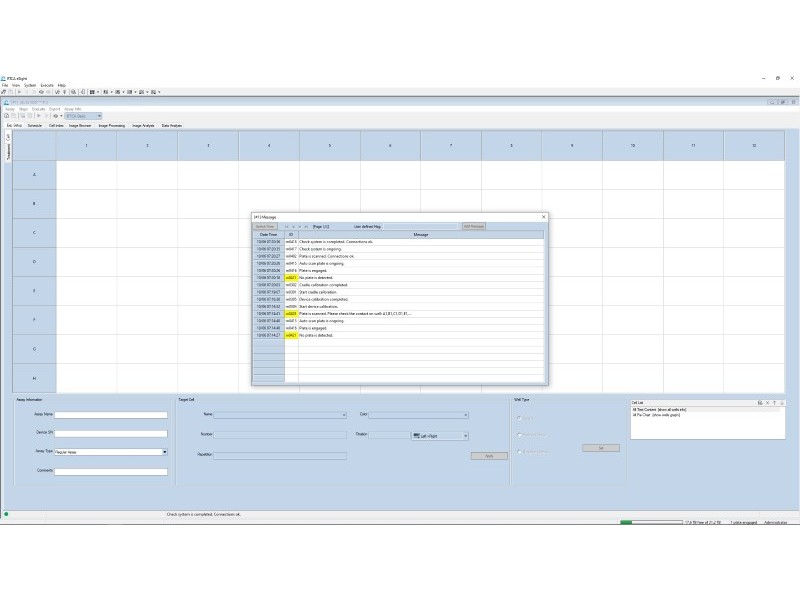Click the Switch Time button
Screen dimensions: 800x600
point(265,227)
